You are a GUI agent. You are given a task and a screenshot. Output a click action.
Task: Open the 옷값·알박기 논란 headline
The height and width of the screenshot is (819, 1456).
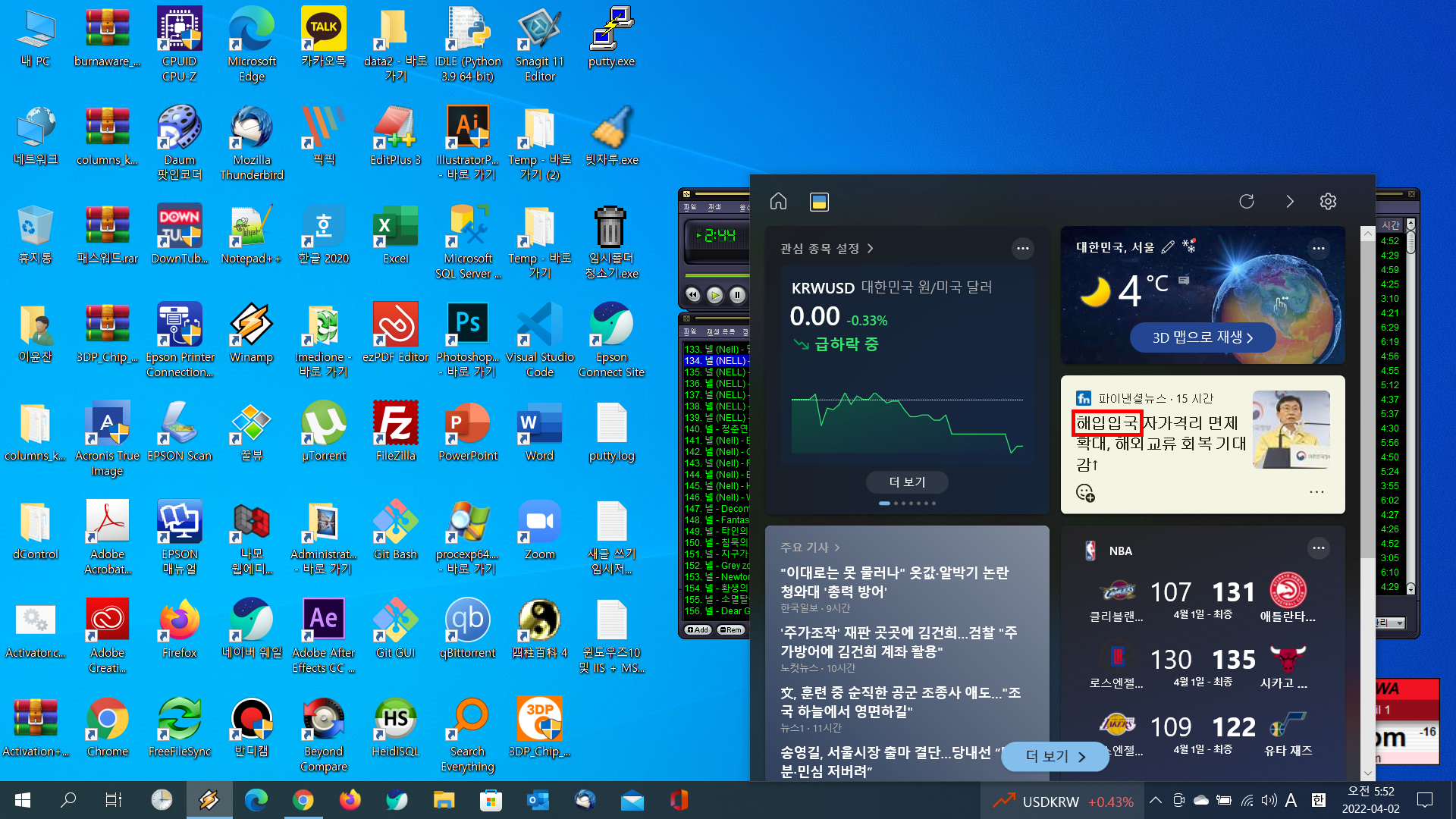[x=895, y=582]
